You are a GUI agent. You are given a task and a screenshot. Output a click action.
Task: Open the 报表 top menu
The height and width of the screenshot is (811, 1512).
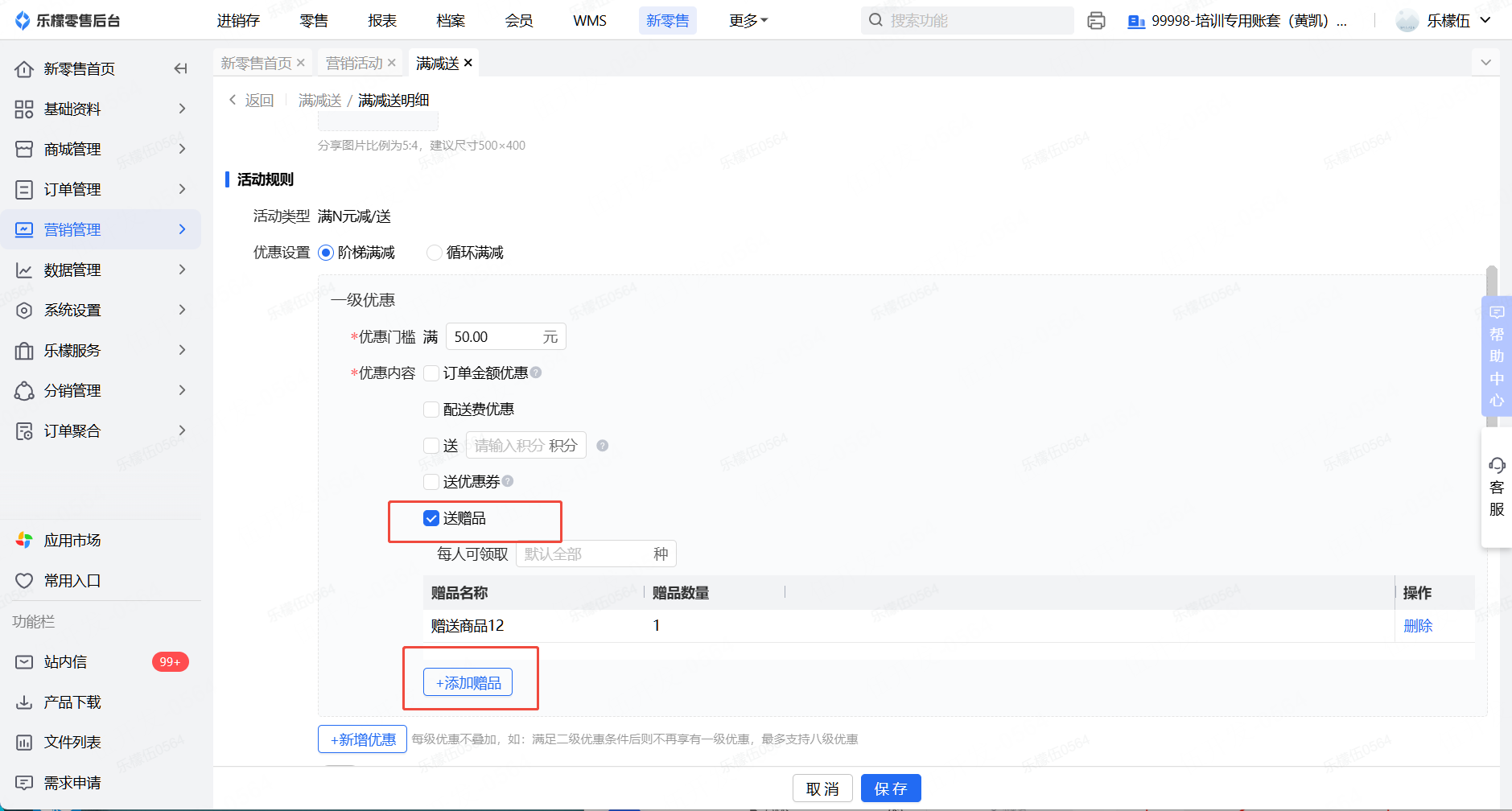(382, 21)
